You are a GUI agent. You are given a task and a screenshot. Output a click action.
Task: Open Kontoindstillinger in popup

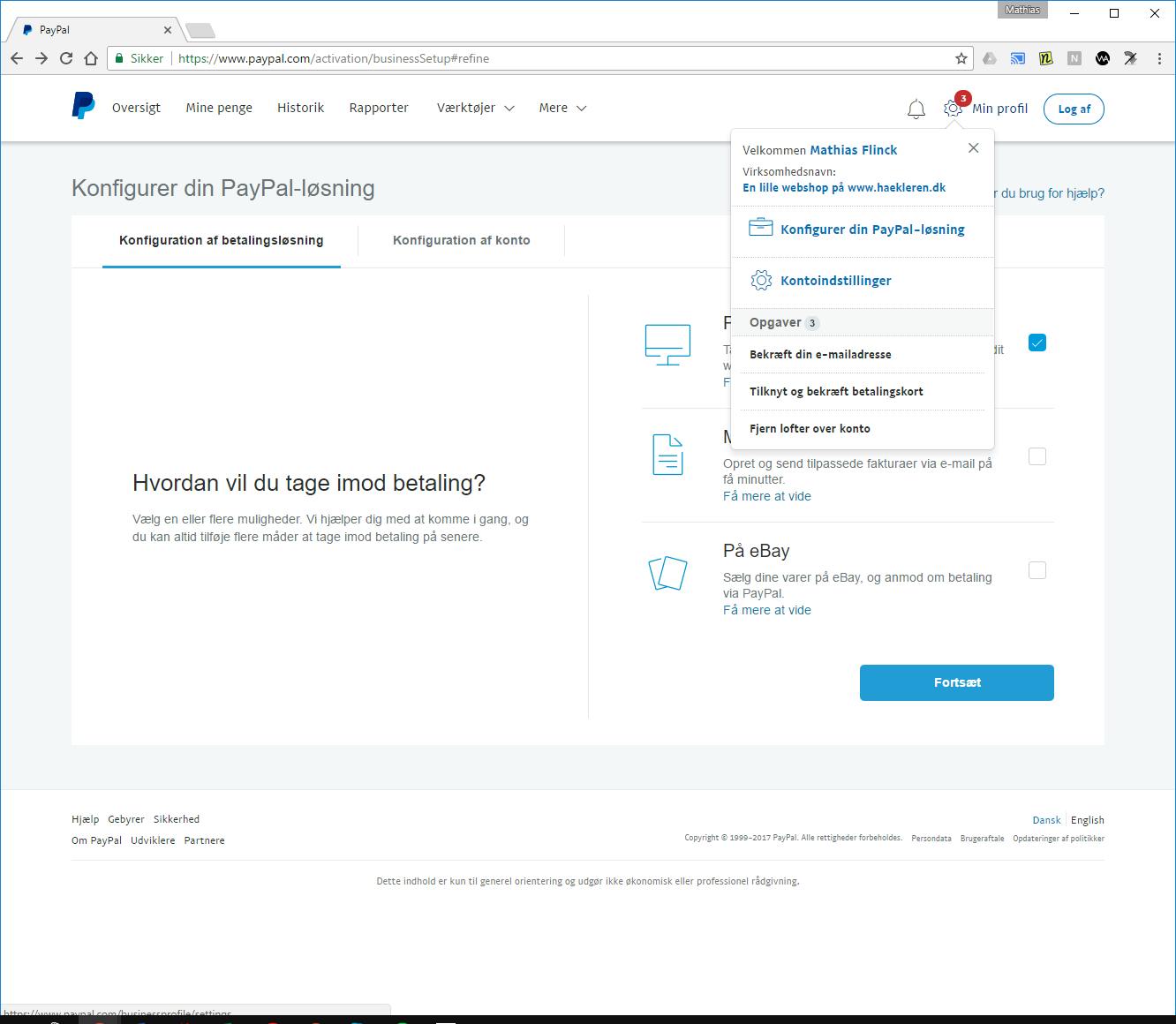coord(835,281)
